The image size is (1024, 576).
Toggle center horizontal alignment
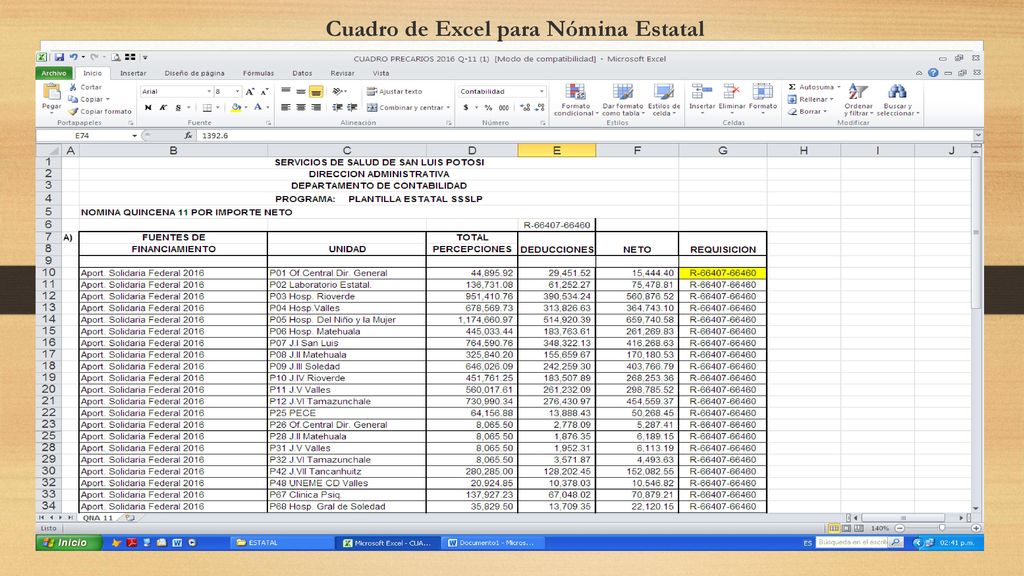click(x=300, y=108)
